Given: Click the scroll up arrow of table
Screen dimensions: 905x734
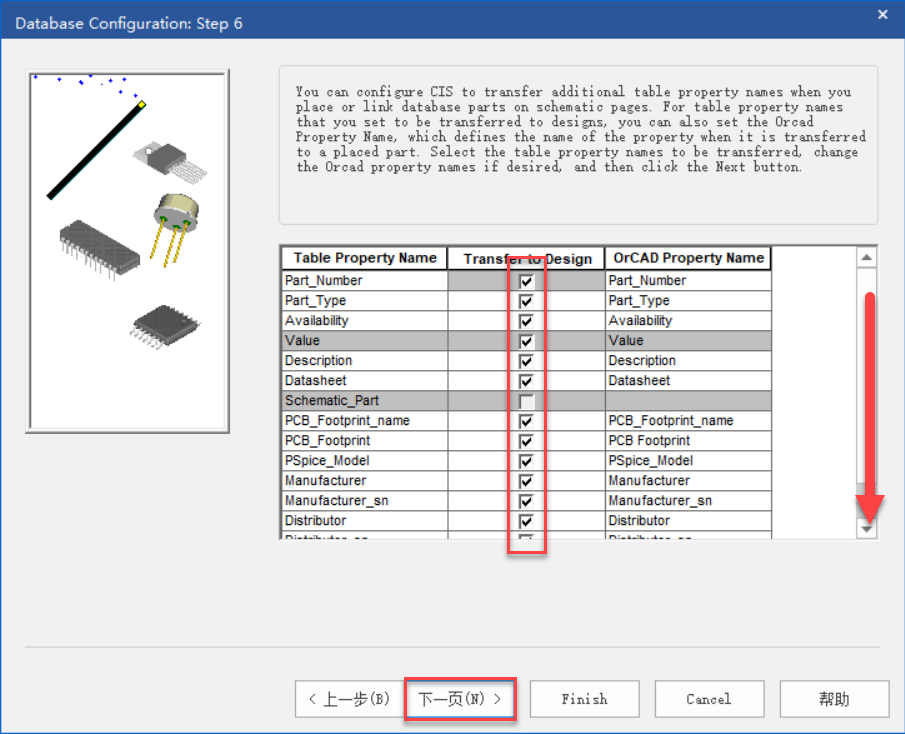Looking at the screenshot, I should point(867,257).
